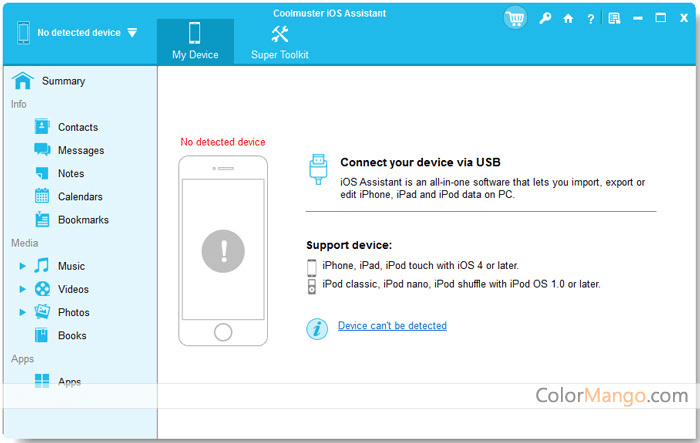
Task: Select Books in sidebar
Action: point(72,336)
